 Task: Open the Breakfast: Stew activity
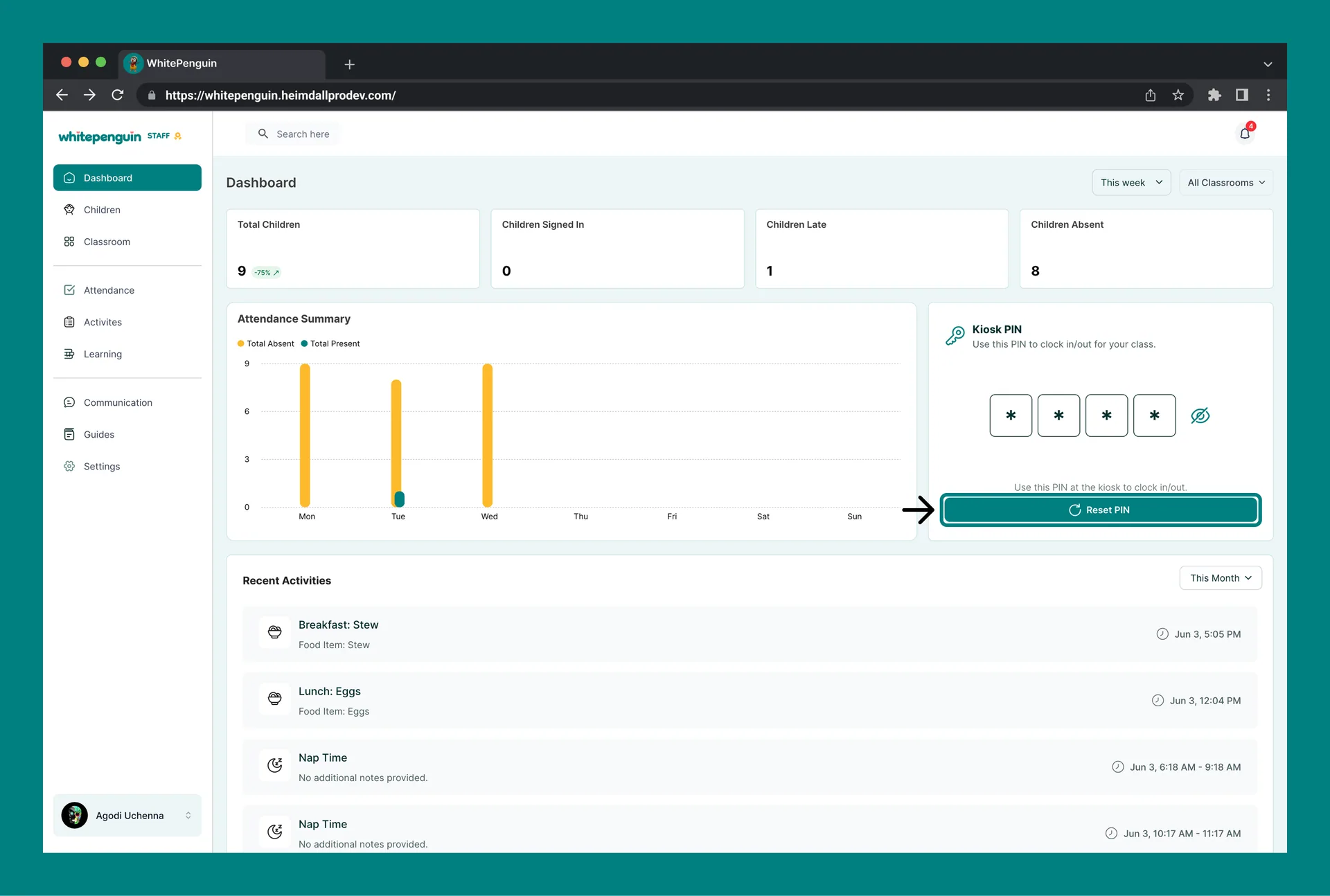pos(750,634)
